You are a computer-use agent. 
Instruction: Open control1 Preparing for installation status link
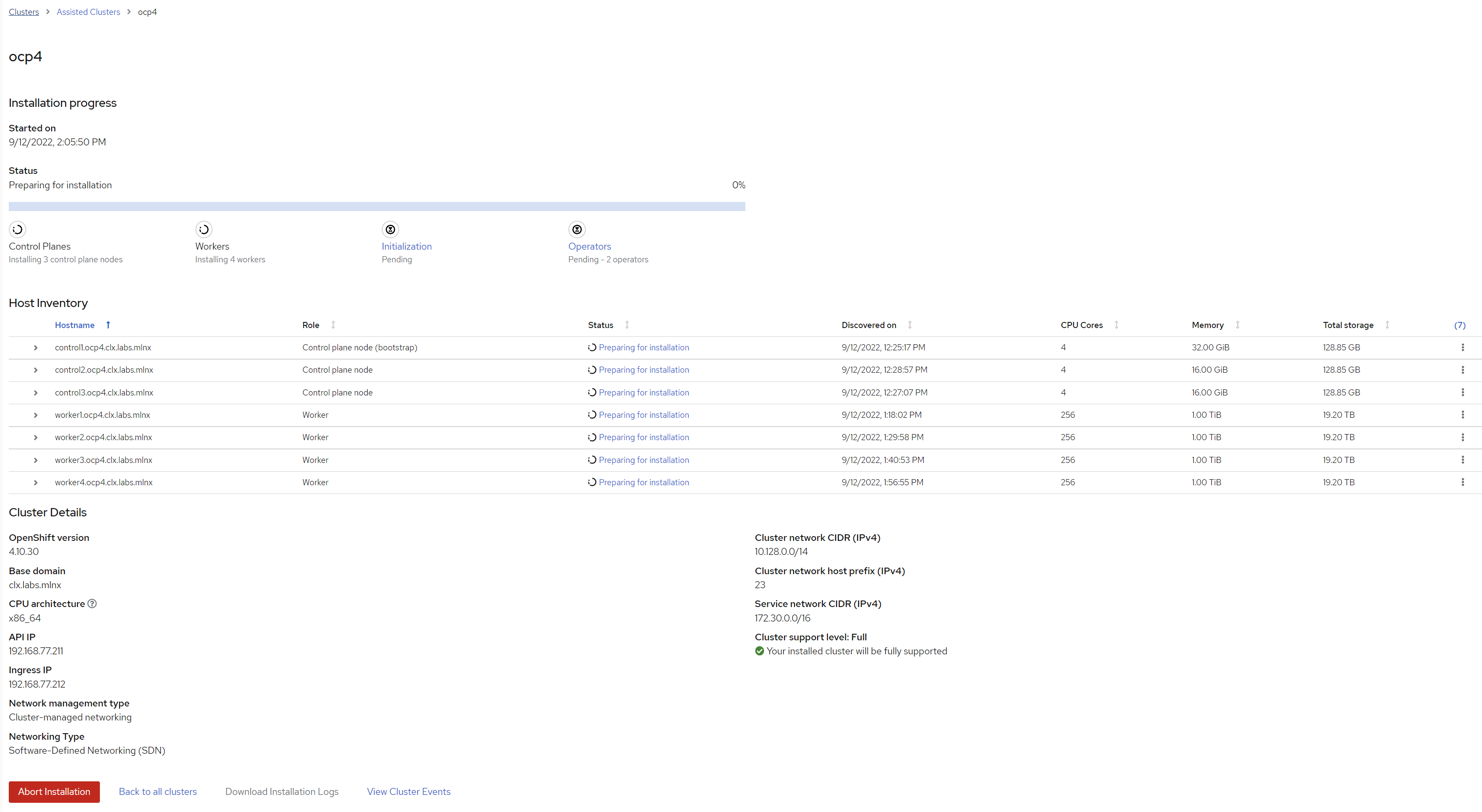click(644, 347)
